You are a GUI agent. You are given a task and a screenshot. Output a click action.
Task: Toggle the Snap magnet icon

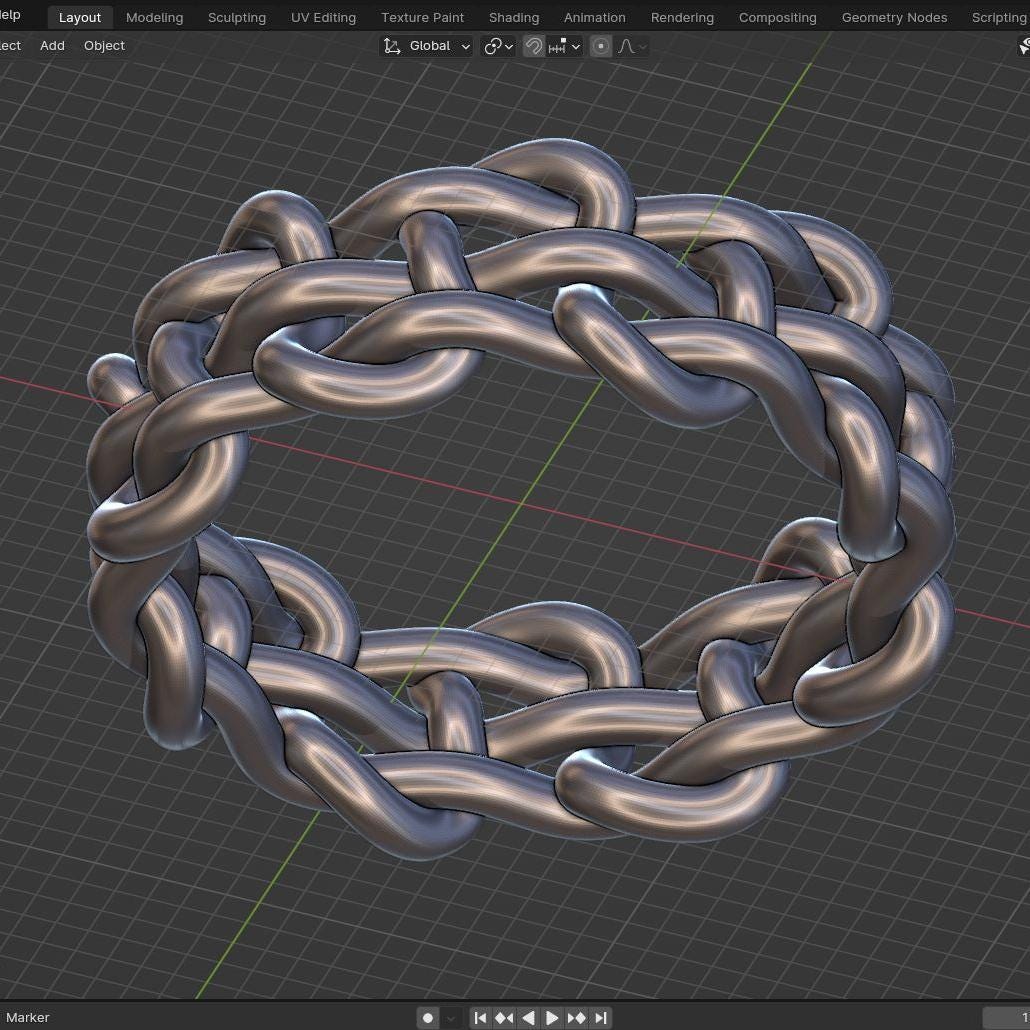[x=533, y=46]
